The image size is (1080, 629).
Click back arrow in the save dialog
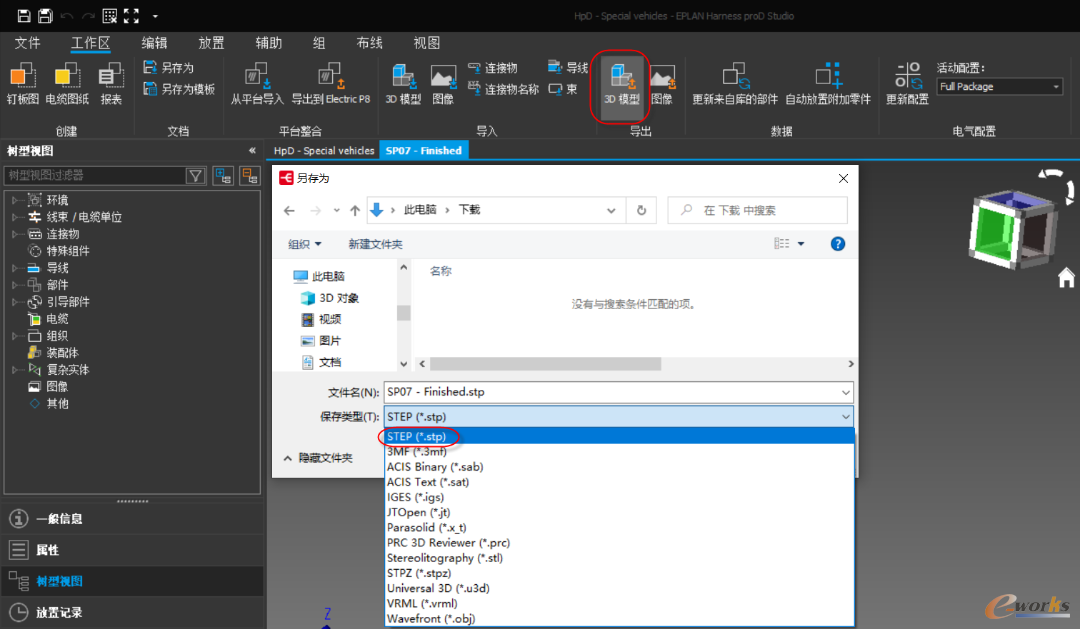click(x=289, y=210)
